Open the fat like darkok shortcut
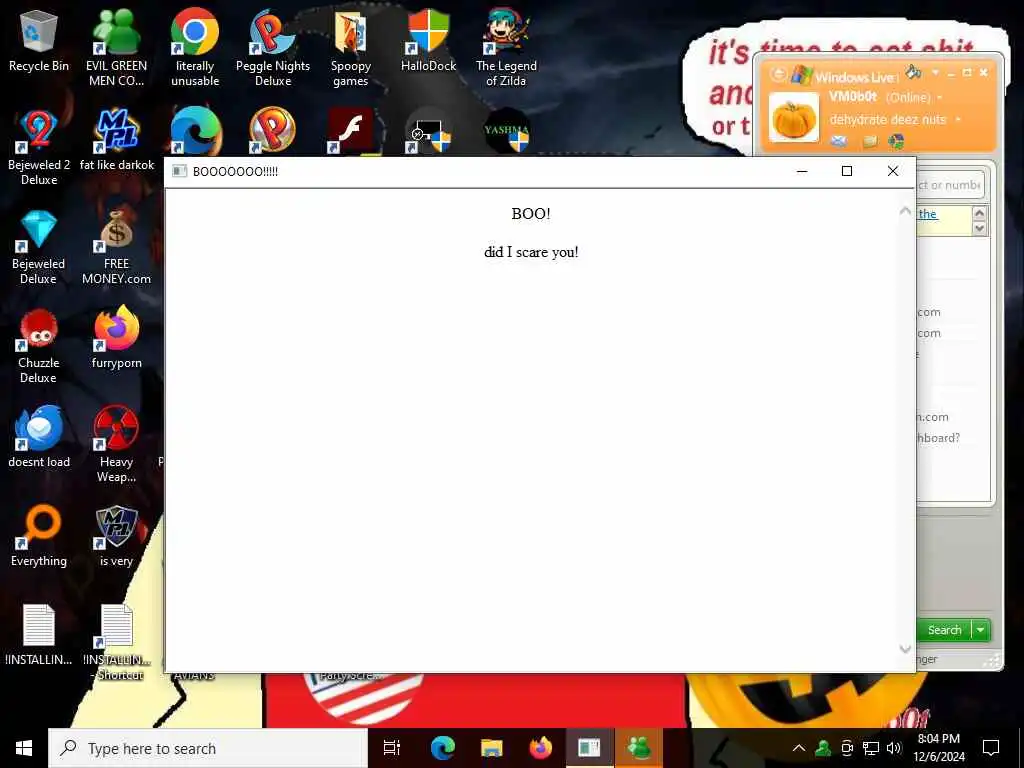1024x768 pixels. pos(117,140)
